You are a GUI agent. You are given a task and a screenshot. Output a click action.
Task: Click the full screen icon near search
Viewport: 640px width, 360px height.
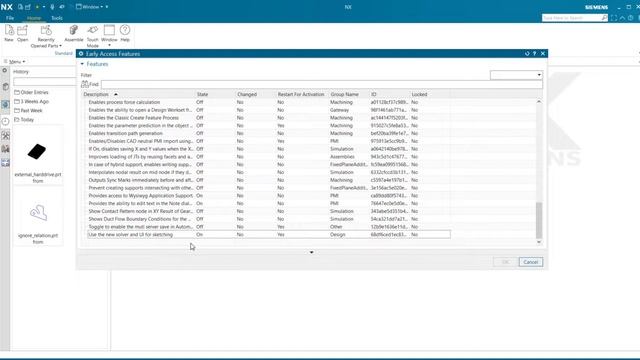[x=614, y=18]
